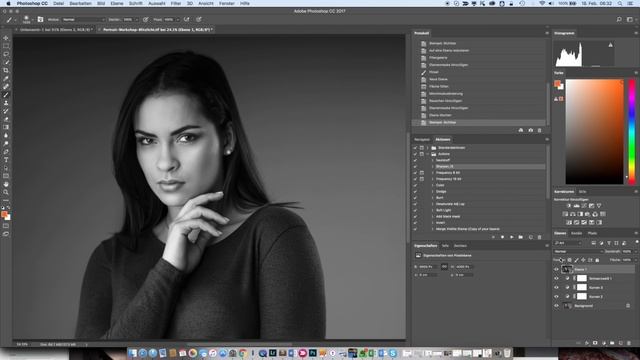Expand the Standardaktionen action set
Screen dimensions: 640x360
pos(428,148)
